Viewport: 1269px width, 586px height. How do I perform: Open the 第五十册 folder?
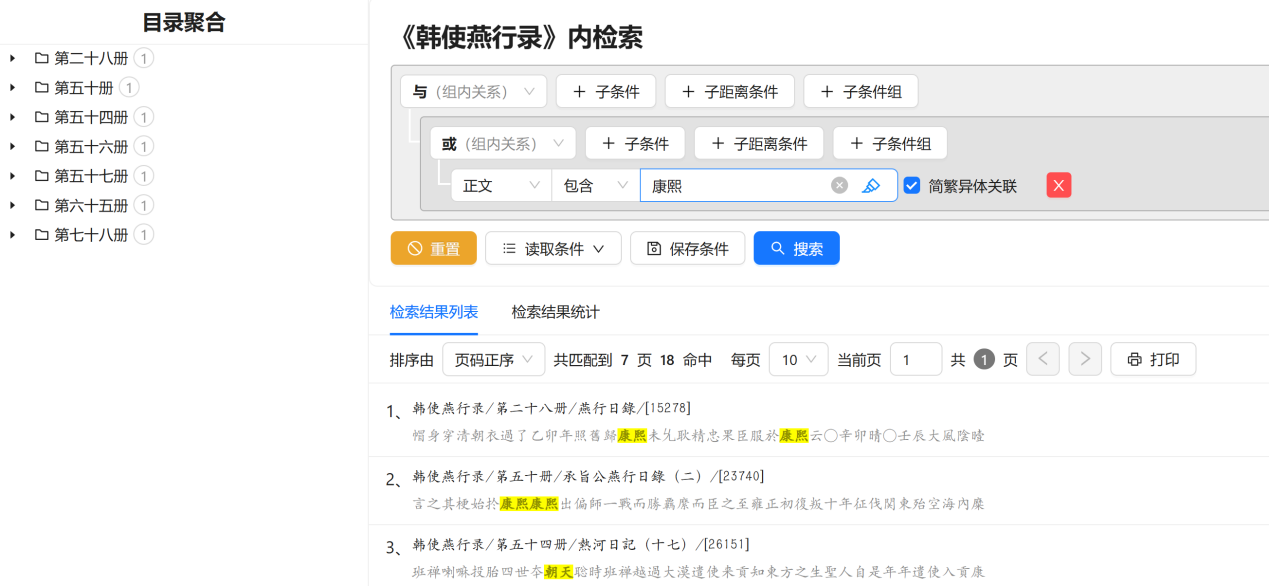pyautogui.click(x=83, y=88)
